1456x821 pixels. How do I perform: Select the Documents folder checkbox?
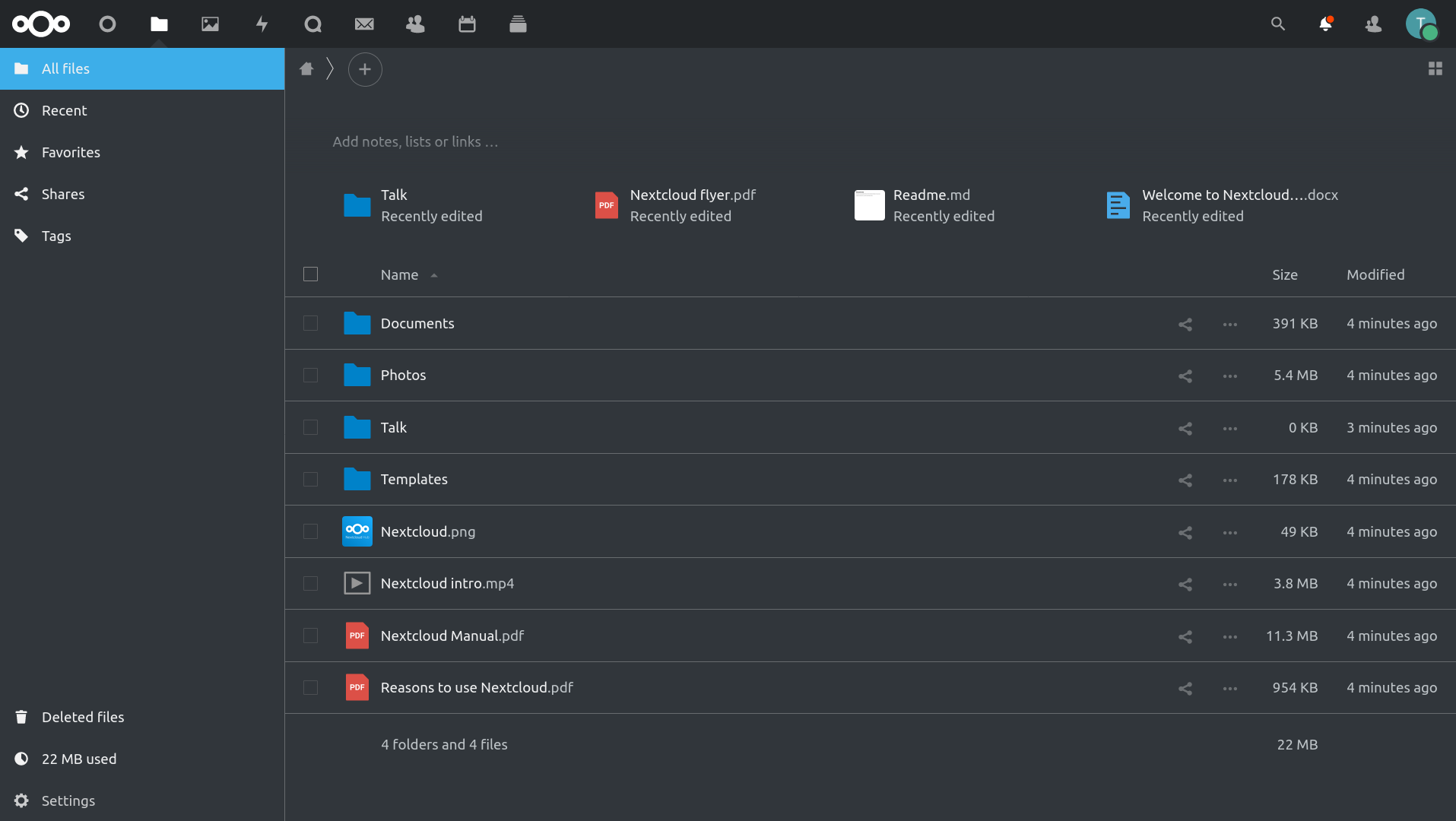[310, 323]
